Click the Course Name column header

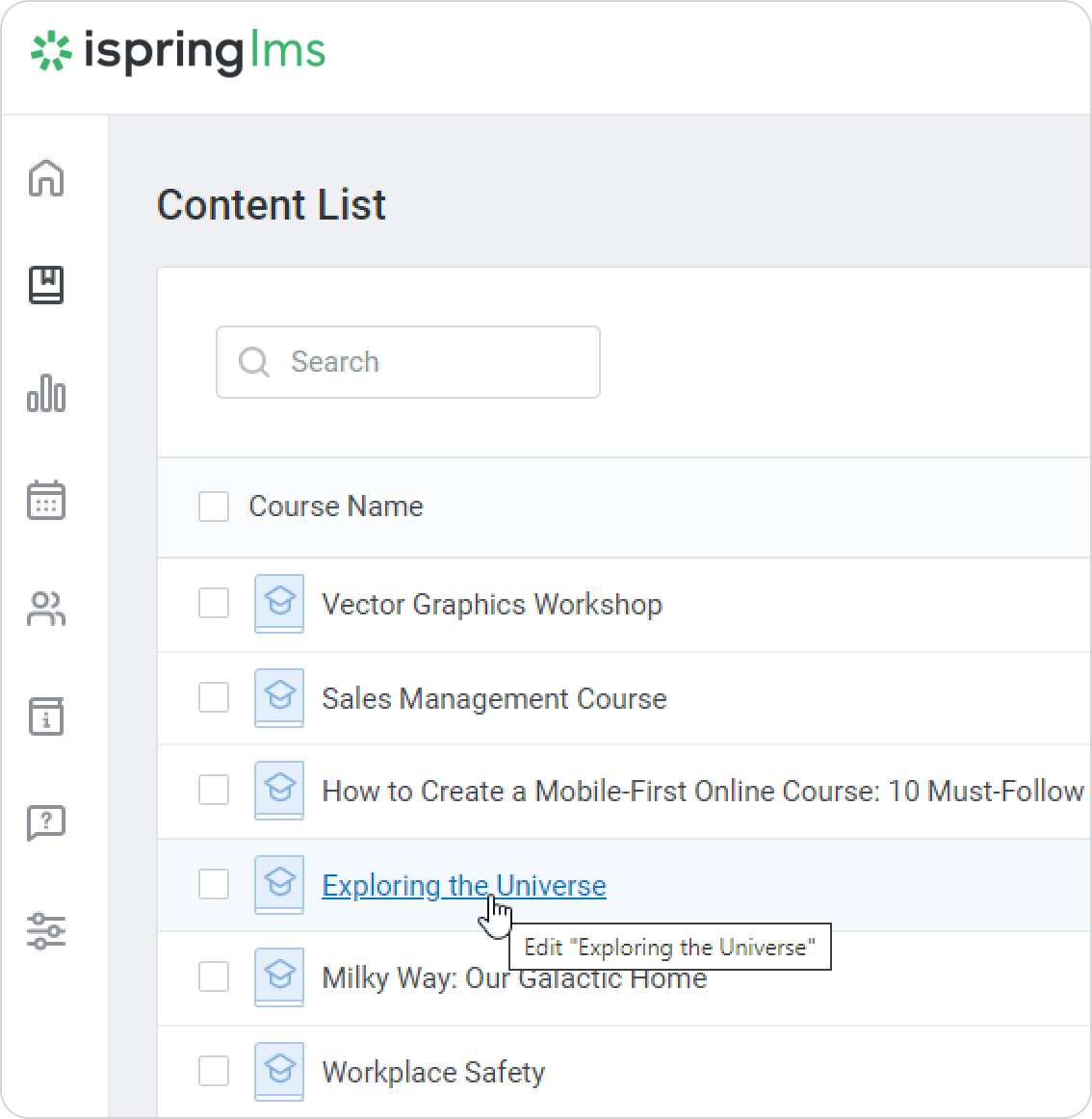coord(335,507)
